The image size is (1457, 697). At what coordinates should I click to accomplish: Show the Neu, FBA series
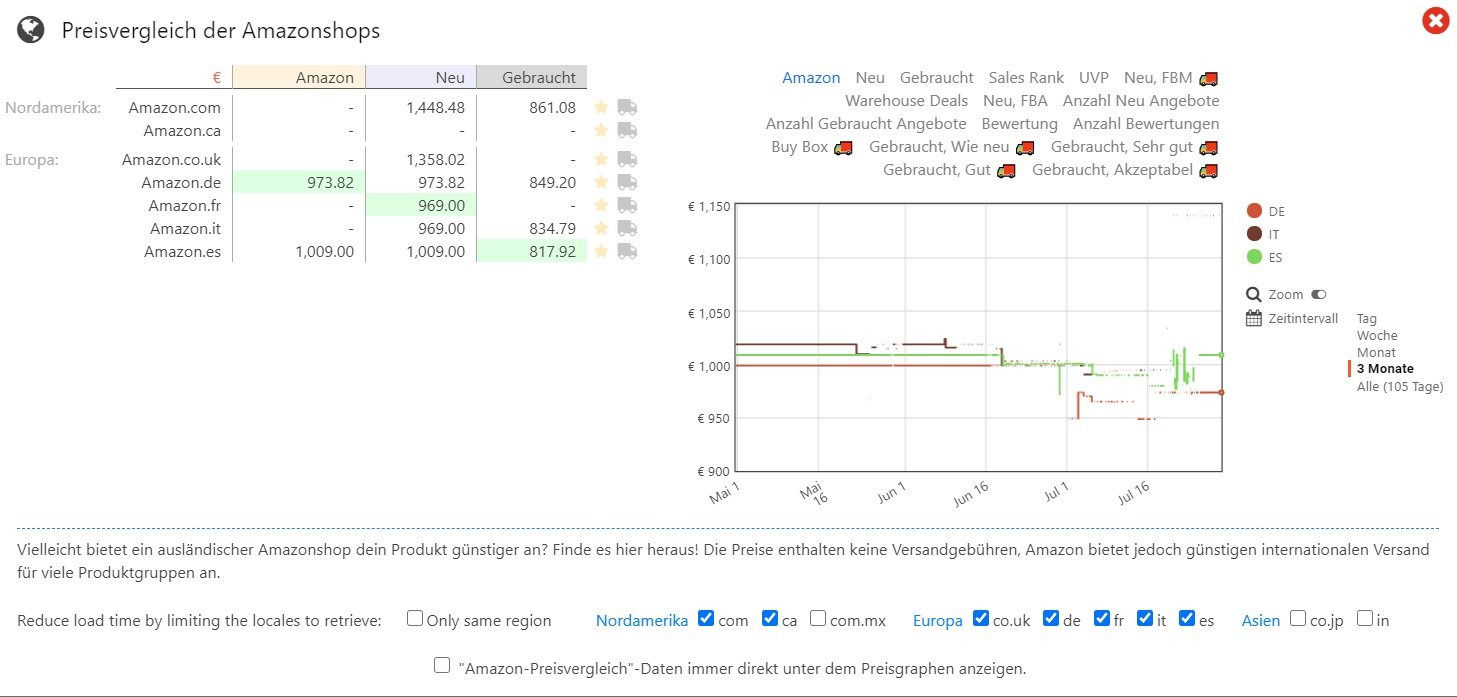click(x=1016, y=101)
